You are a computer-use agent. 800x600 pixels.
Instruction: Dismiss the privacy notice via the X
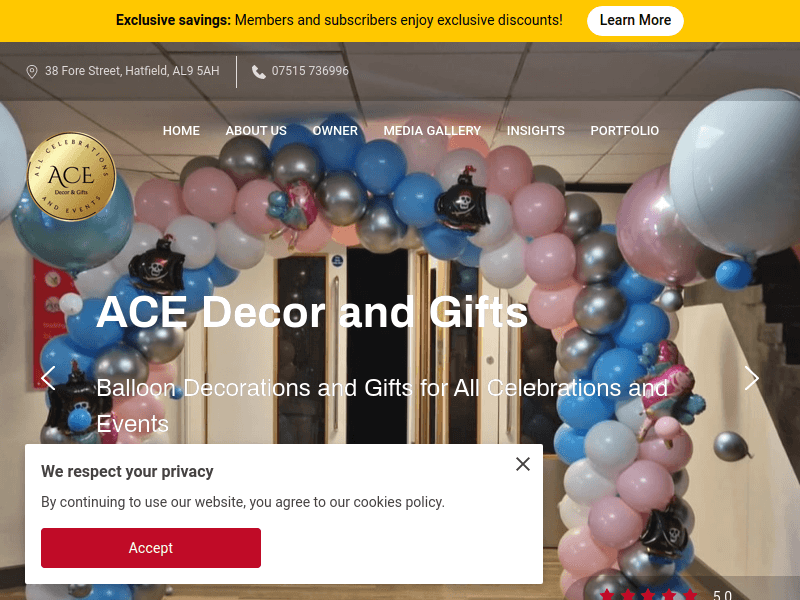(522, 464)
